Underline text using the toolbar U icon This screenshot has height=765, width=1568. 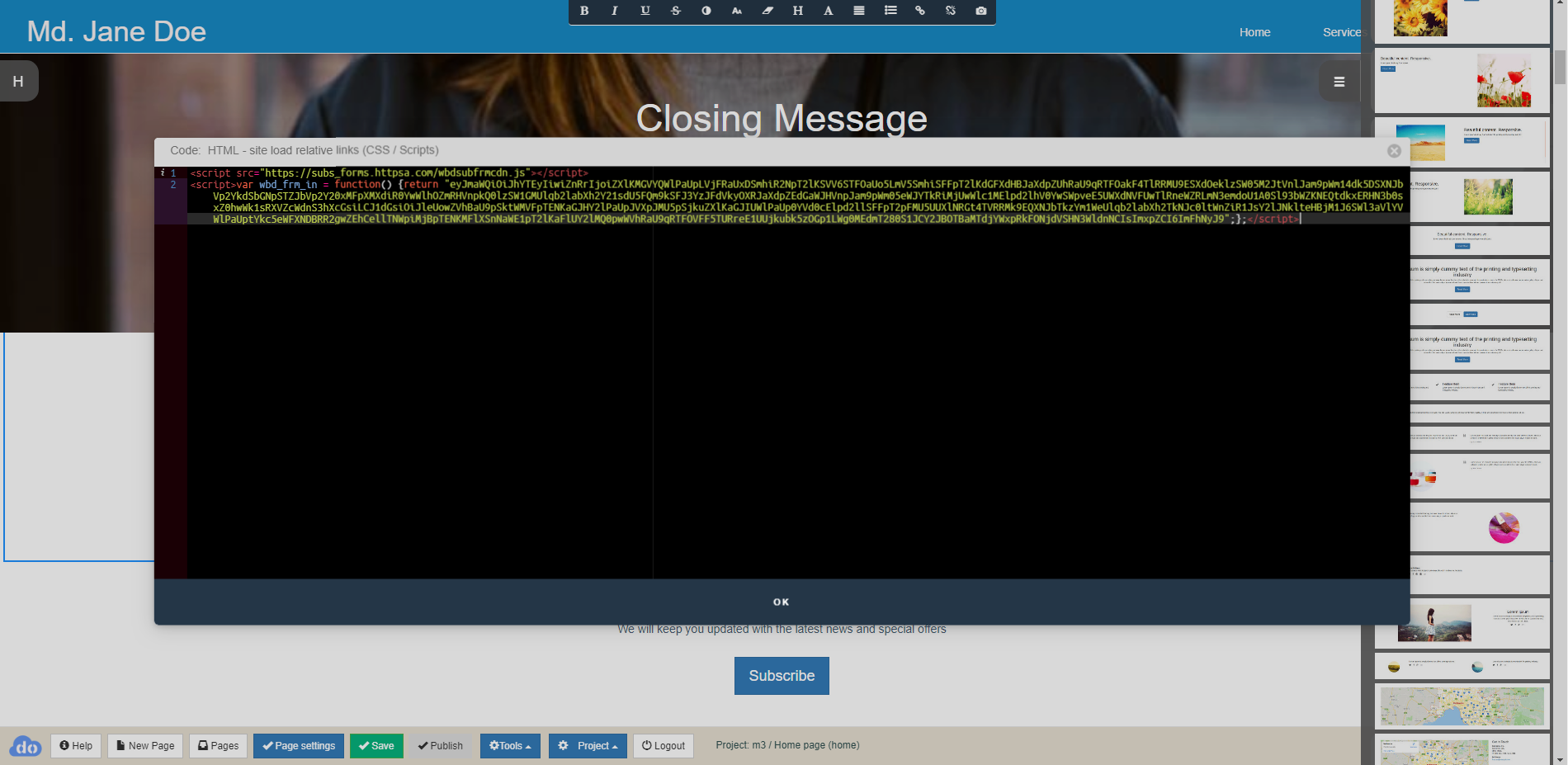point(645,11)
